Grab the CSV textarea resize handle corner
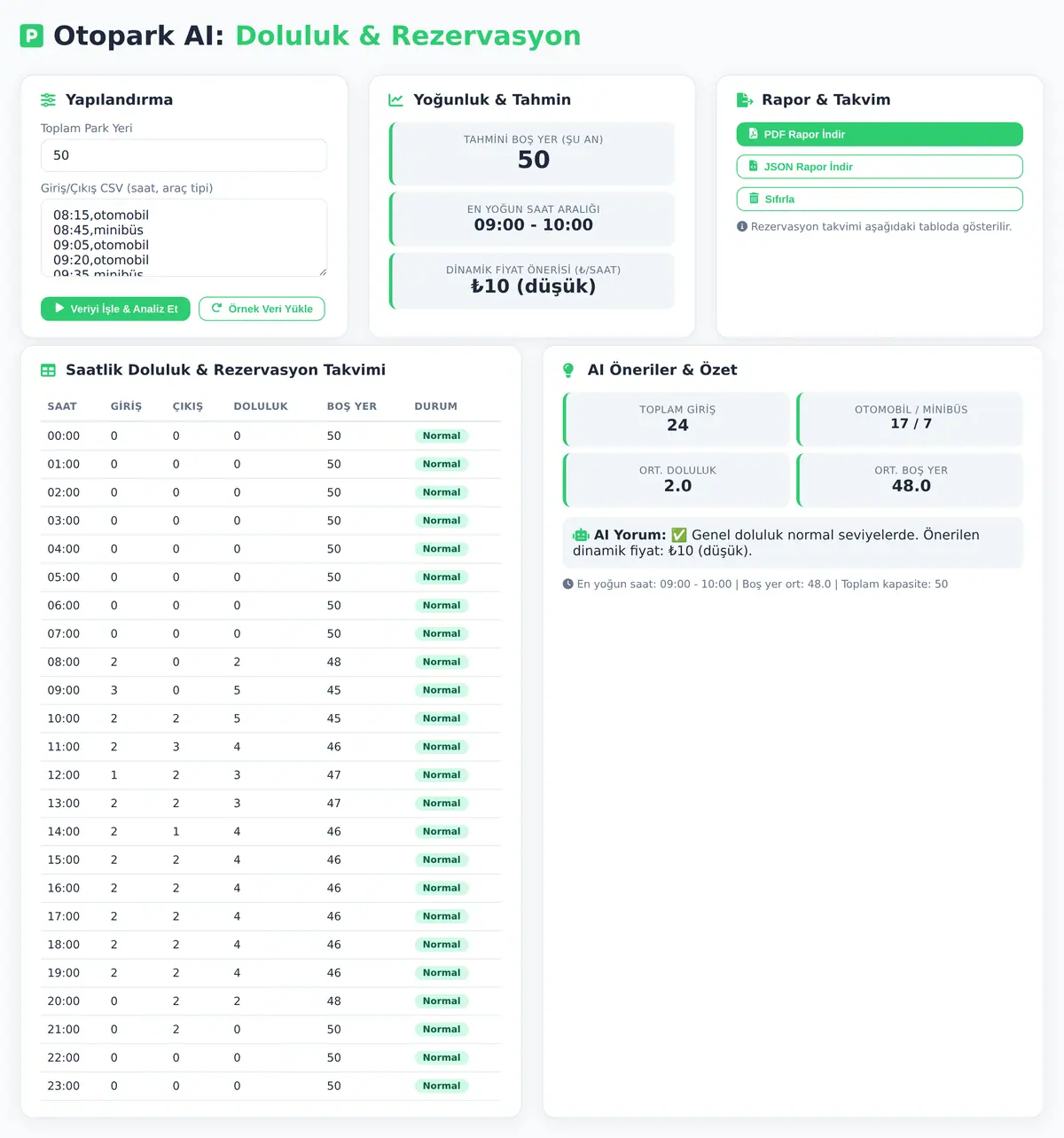This screenshot has height=1138, width=1064. point(322,271)
